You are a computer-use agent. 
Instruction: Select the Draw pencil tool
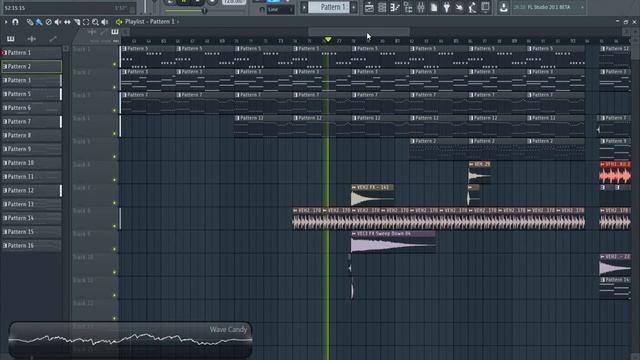tap(30, 22)
